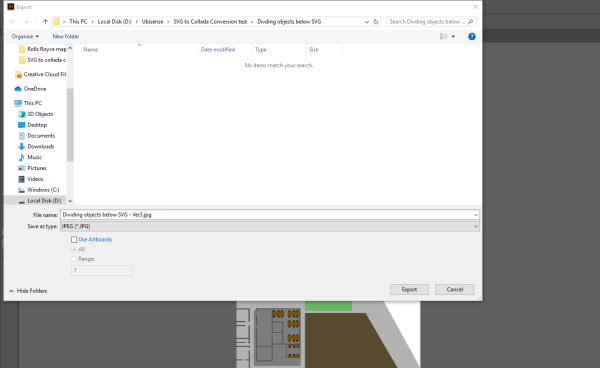
Task: Select This PC in navigation pane
Action: coord(28,103)
